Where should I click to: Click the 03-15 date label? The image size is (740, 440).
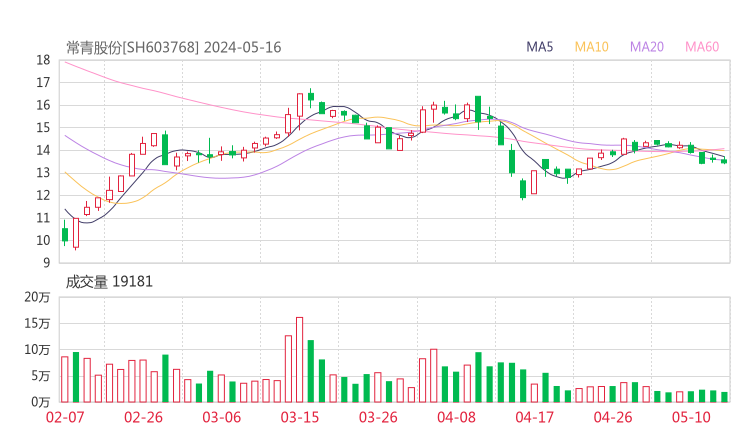tap(300, 417)
